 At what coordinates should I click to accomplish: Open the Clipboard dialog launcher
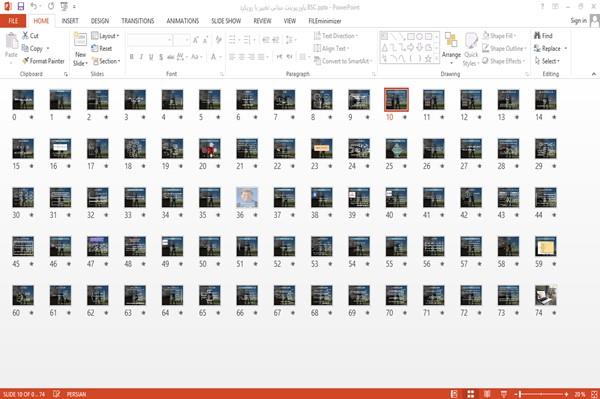66,74
